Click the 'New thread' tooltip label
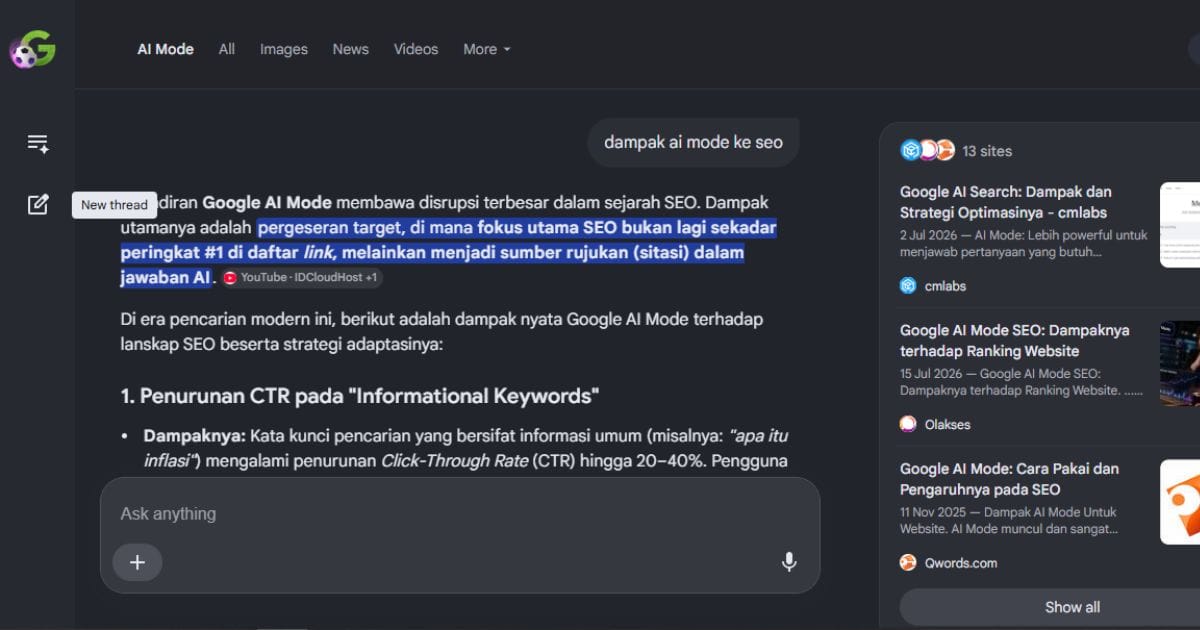Image resolution: width=1200 pixels, height=630 pixels. pyautogui.click(x=114, y=205)
